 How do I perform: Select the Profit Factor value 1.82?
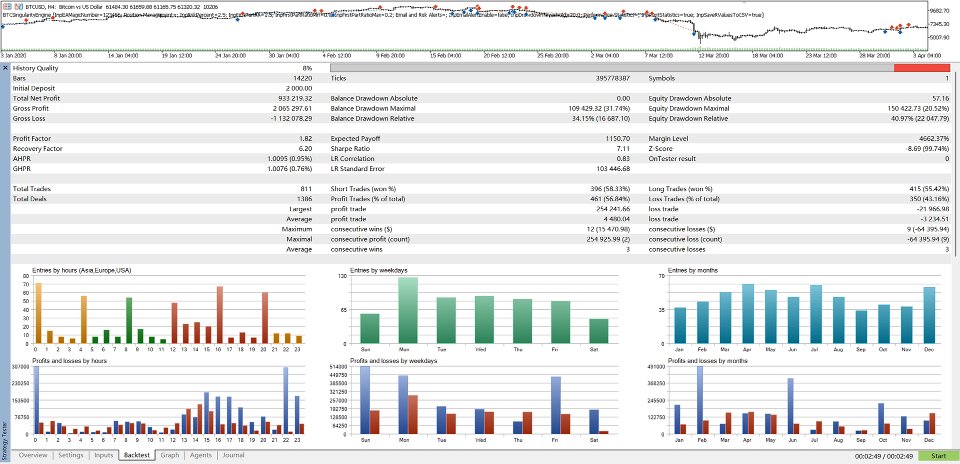click(x=307, y=138)
